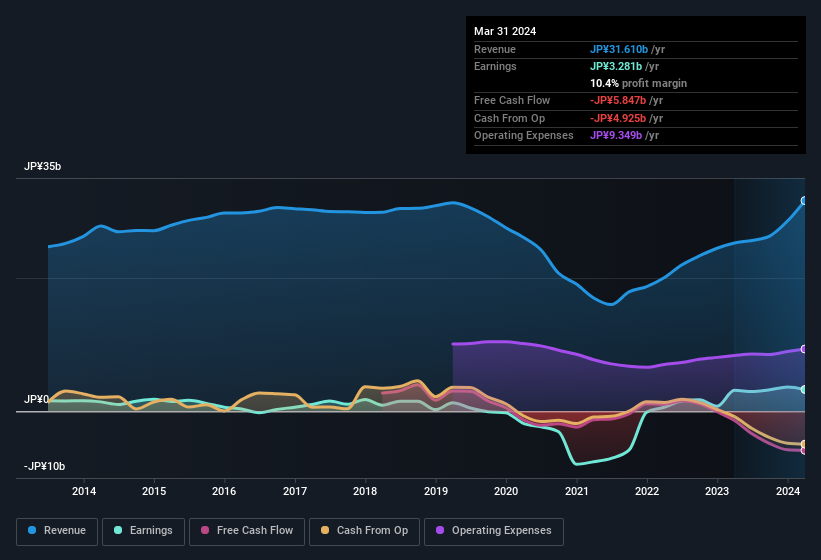Click the 2015 x-axis label
821x560 pixels.
[154, 491]
